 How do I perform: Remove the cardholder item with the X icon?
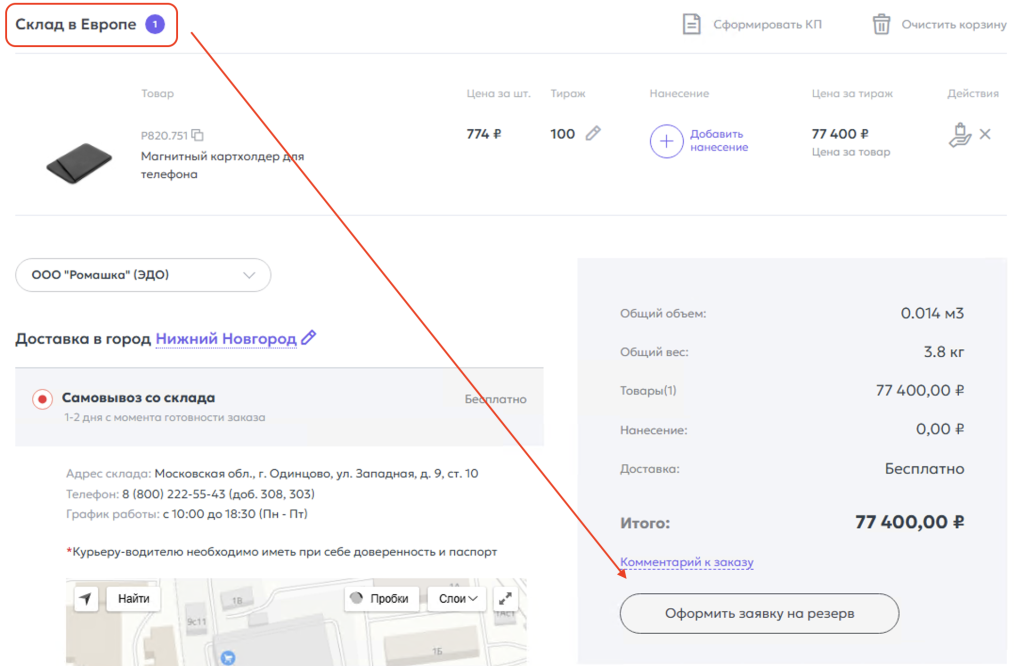coord(985,134)
